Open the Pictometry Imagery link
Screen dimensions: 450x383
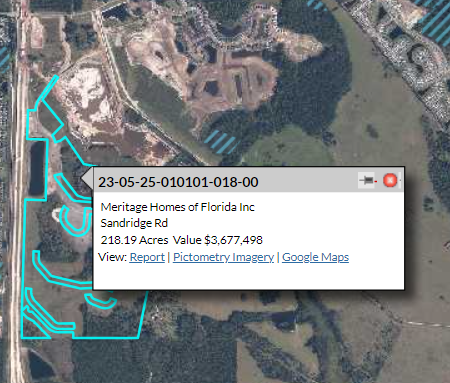pyautogui.click(x=223, y=257)
